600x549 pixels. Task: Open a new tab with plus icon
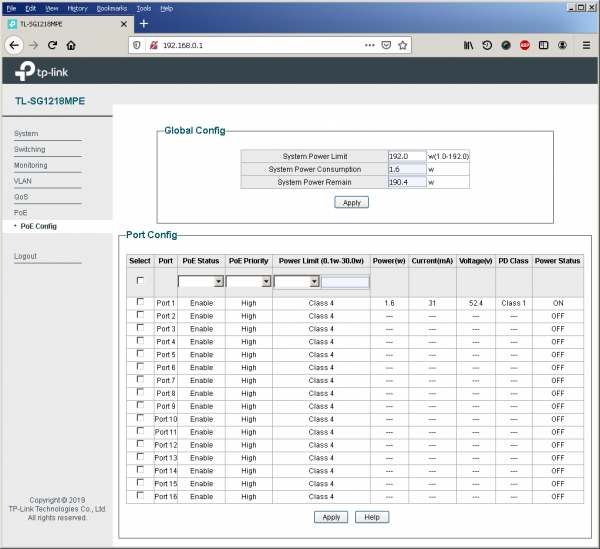coord(144,23)
